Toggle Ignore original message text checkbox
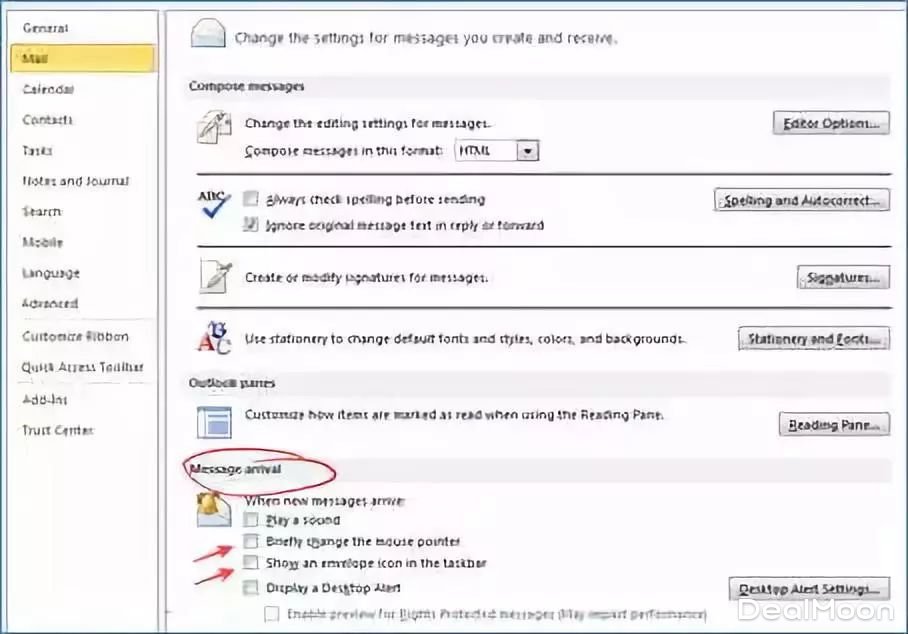Image resolution: width=908 pixels, height=634 pixels. 251,225
